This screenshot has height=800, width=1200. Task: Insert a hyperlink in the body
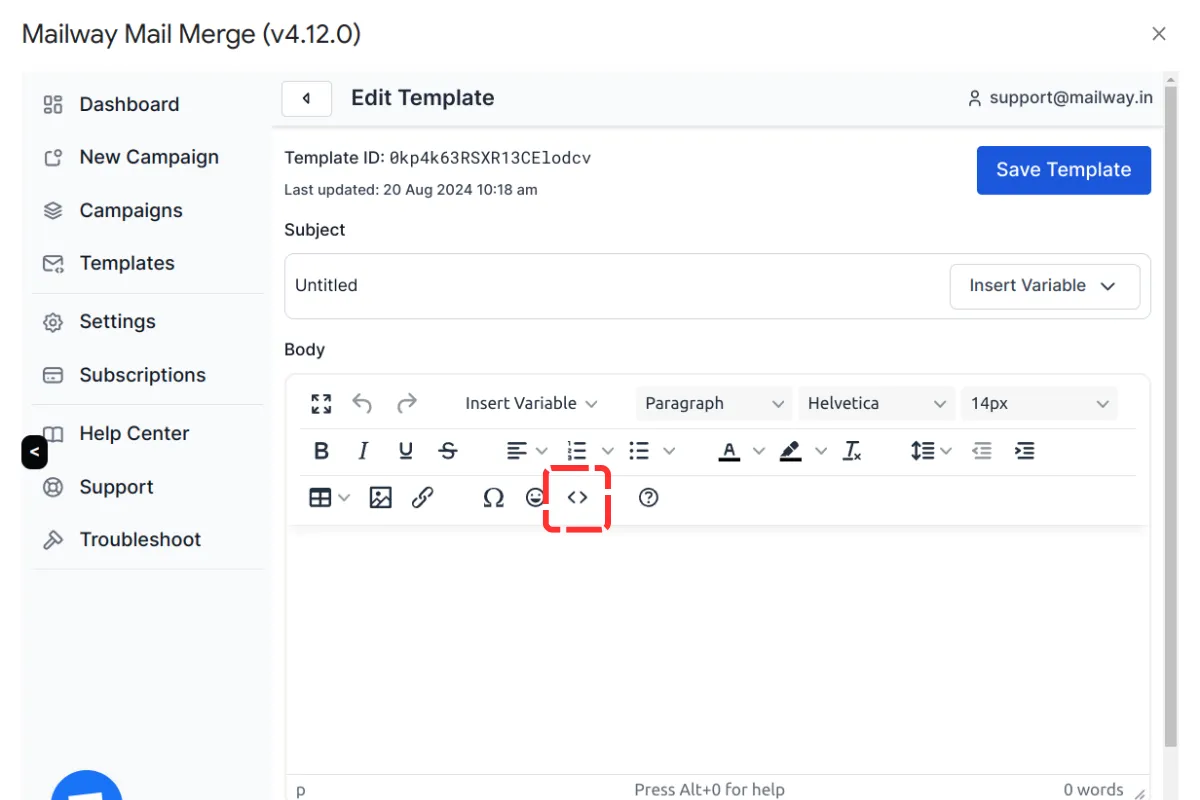[x=423, y=497]
